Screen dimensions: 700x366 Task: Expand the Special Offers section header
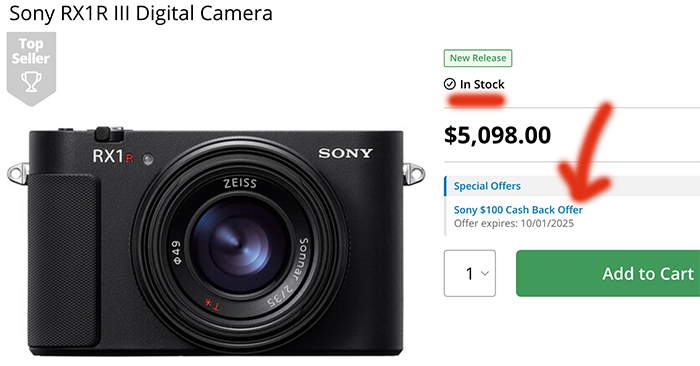click(572, 186)
